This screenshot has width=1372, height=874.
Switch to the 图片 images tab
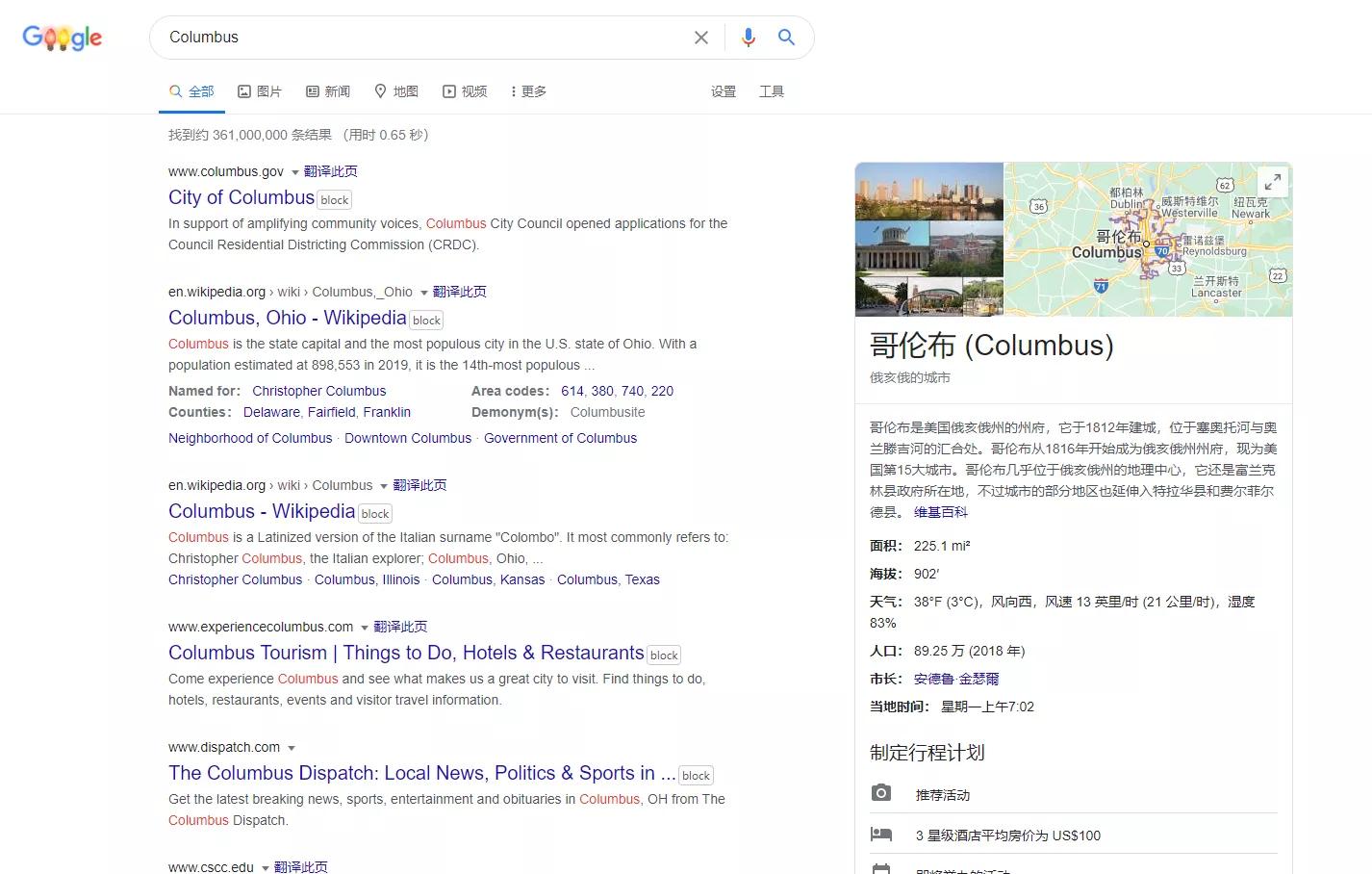[x=260, y=91]
